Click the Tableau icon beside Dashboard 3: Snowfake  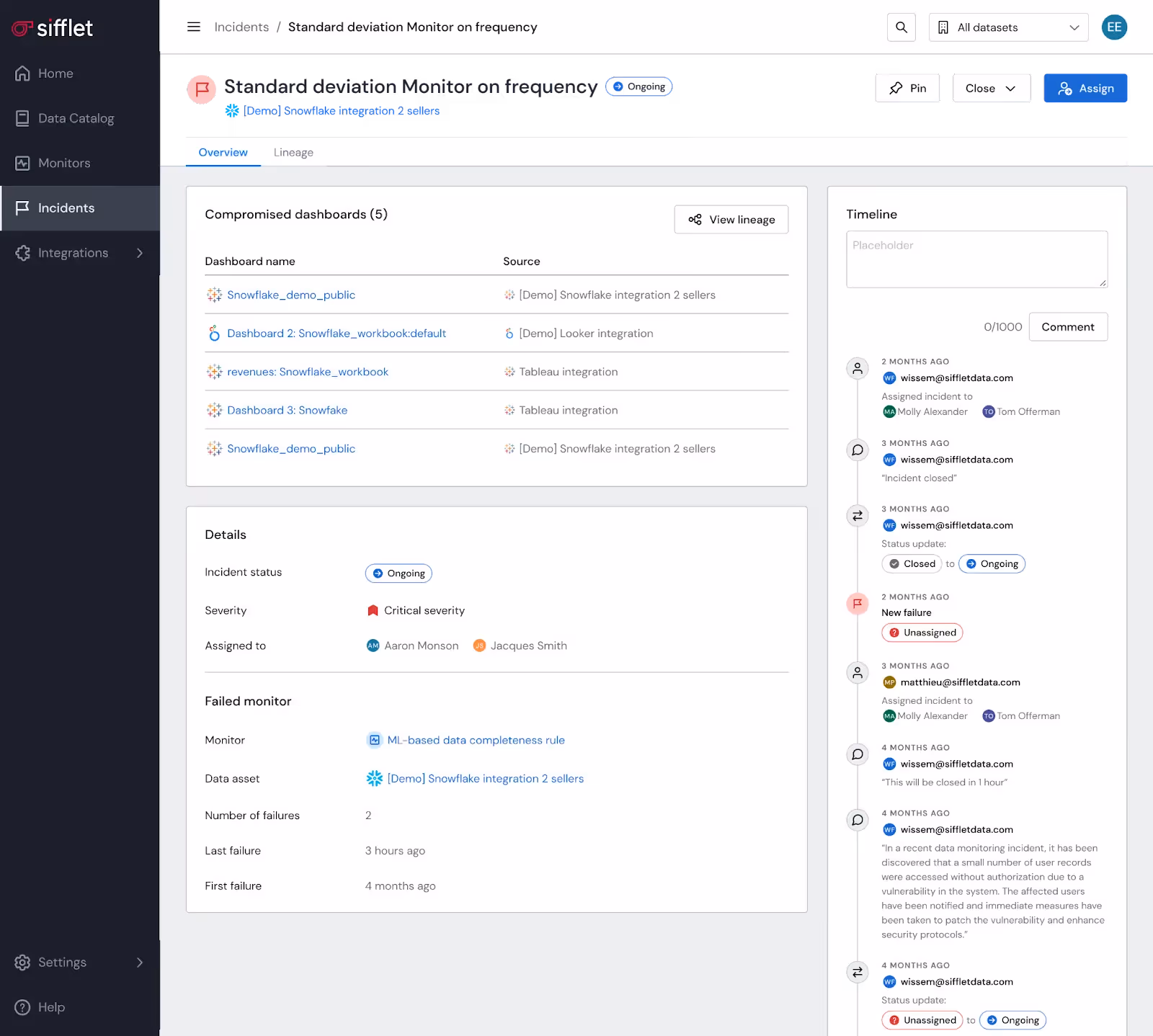[x=214, y=410]
